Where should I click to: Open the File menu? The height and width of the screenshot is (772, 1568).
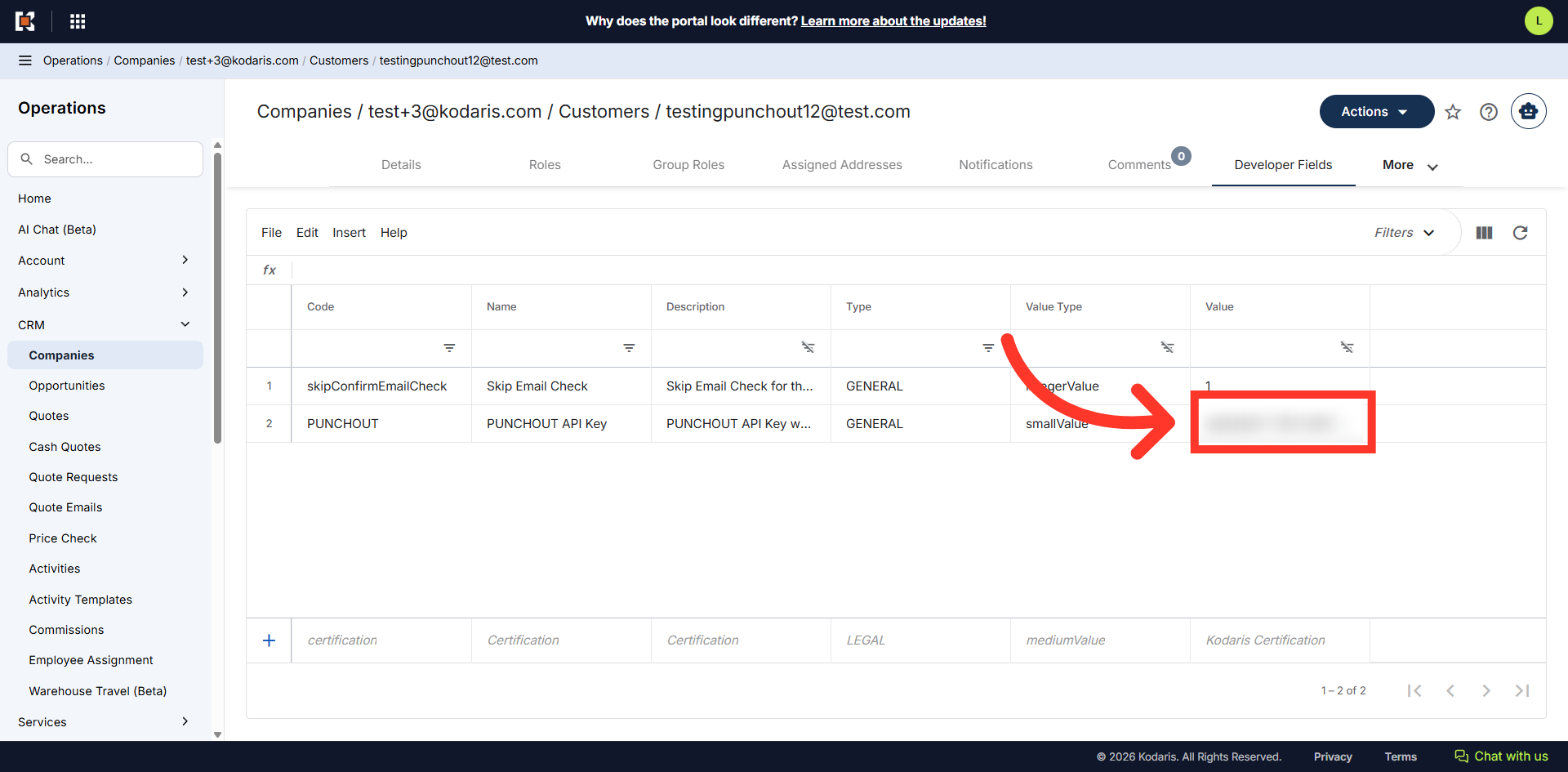coord(271,233)
